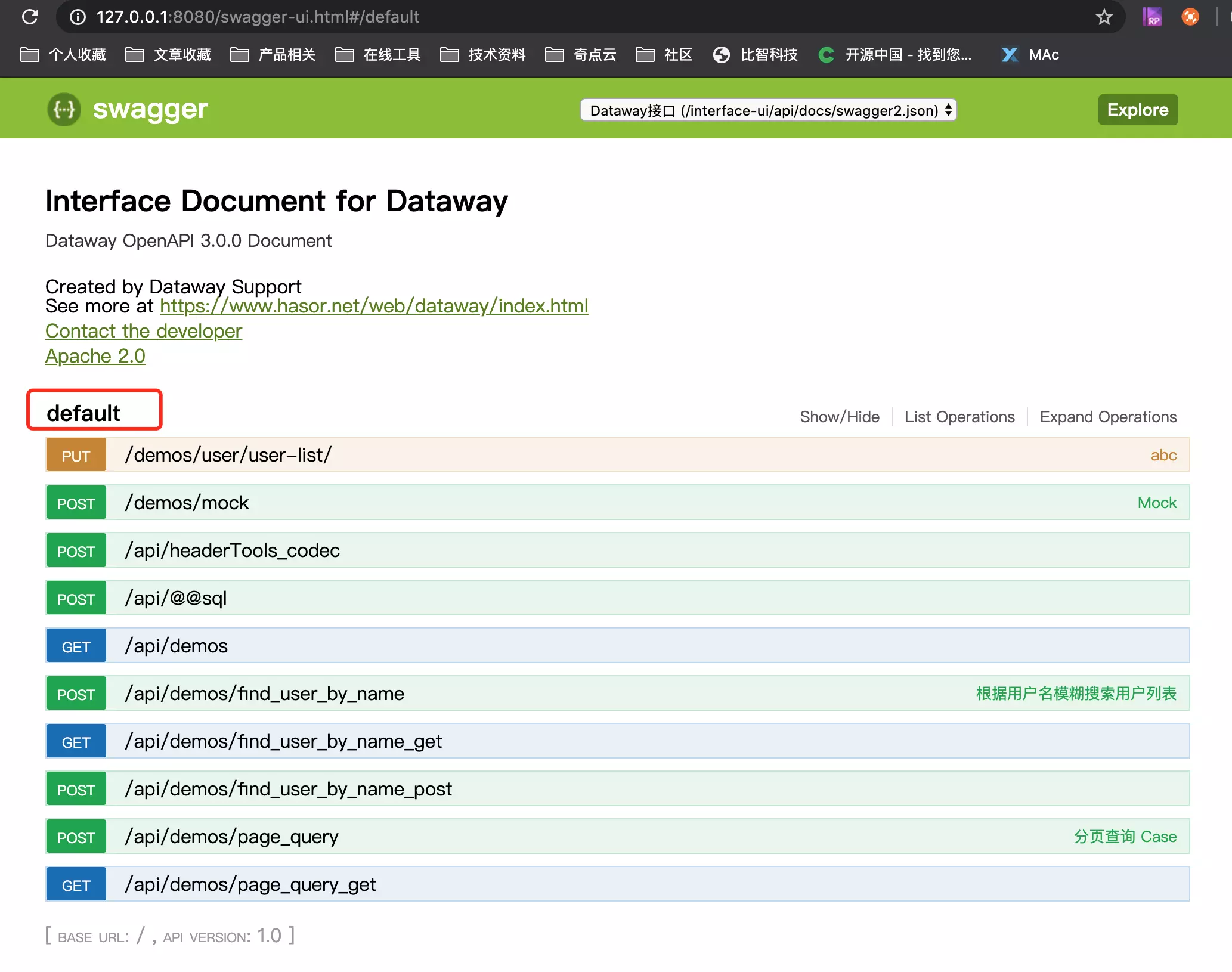
Task: Click Expand Operations
Action: point(1107,417)
